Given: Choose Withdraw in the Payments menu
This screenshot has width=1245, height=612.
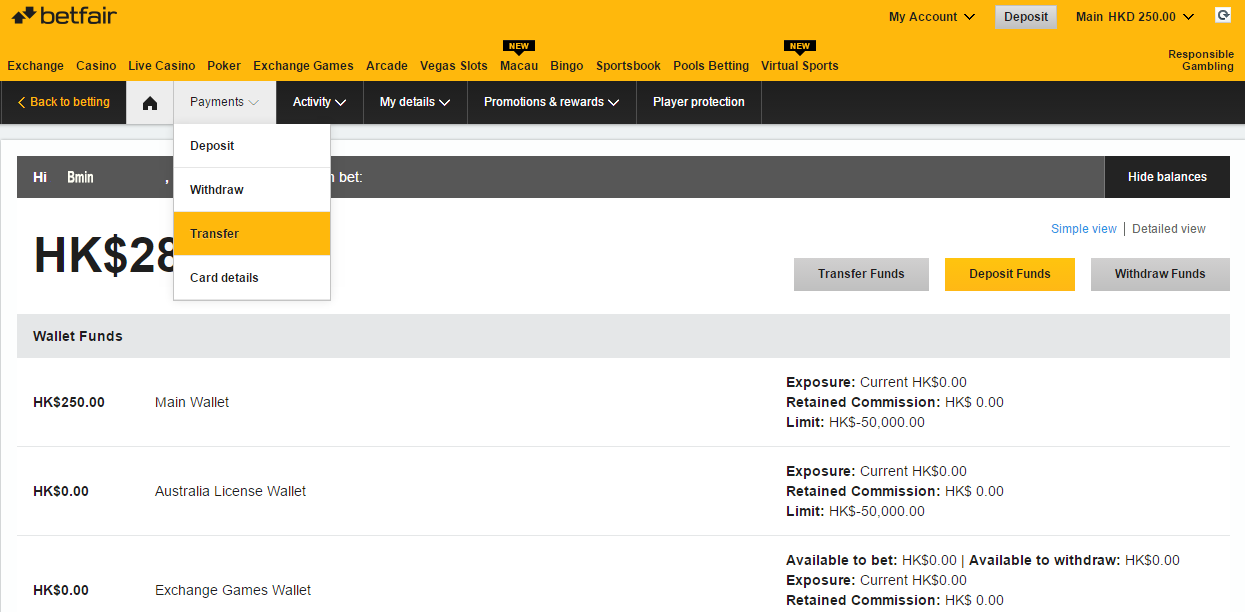Looking at the screenshot, I should [x=252, y=190].
